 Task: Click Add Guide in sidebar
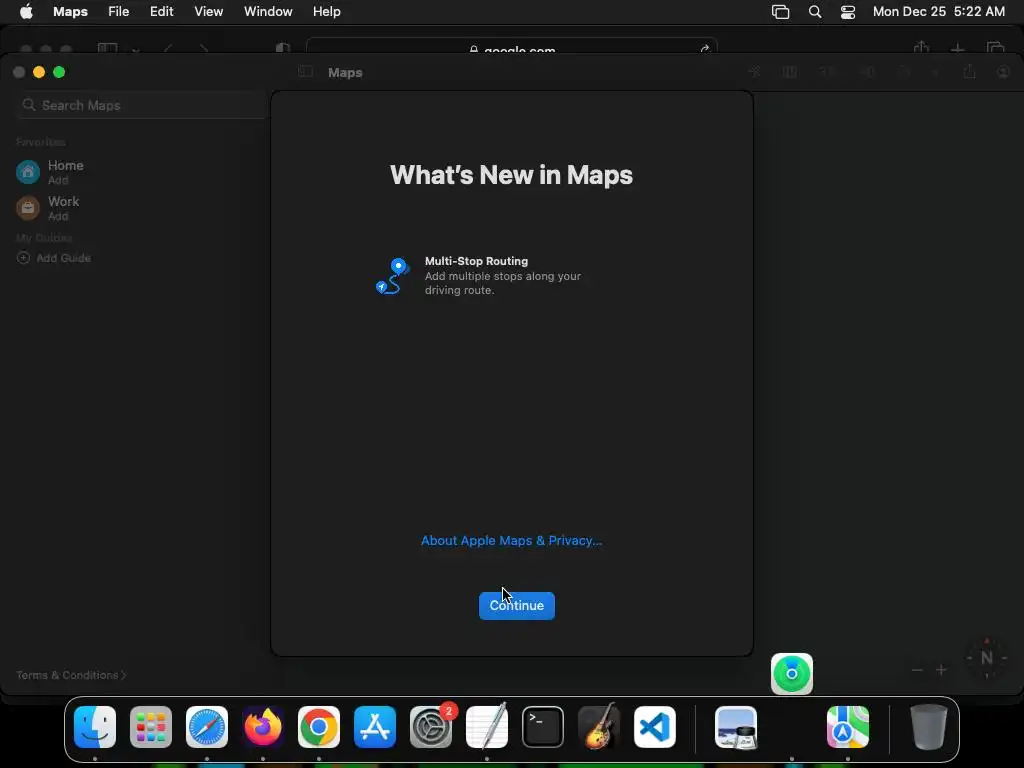tap(54, 258)
